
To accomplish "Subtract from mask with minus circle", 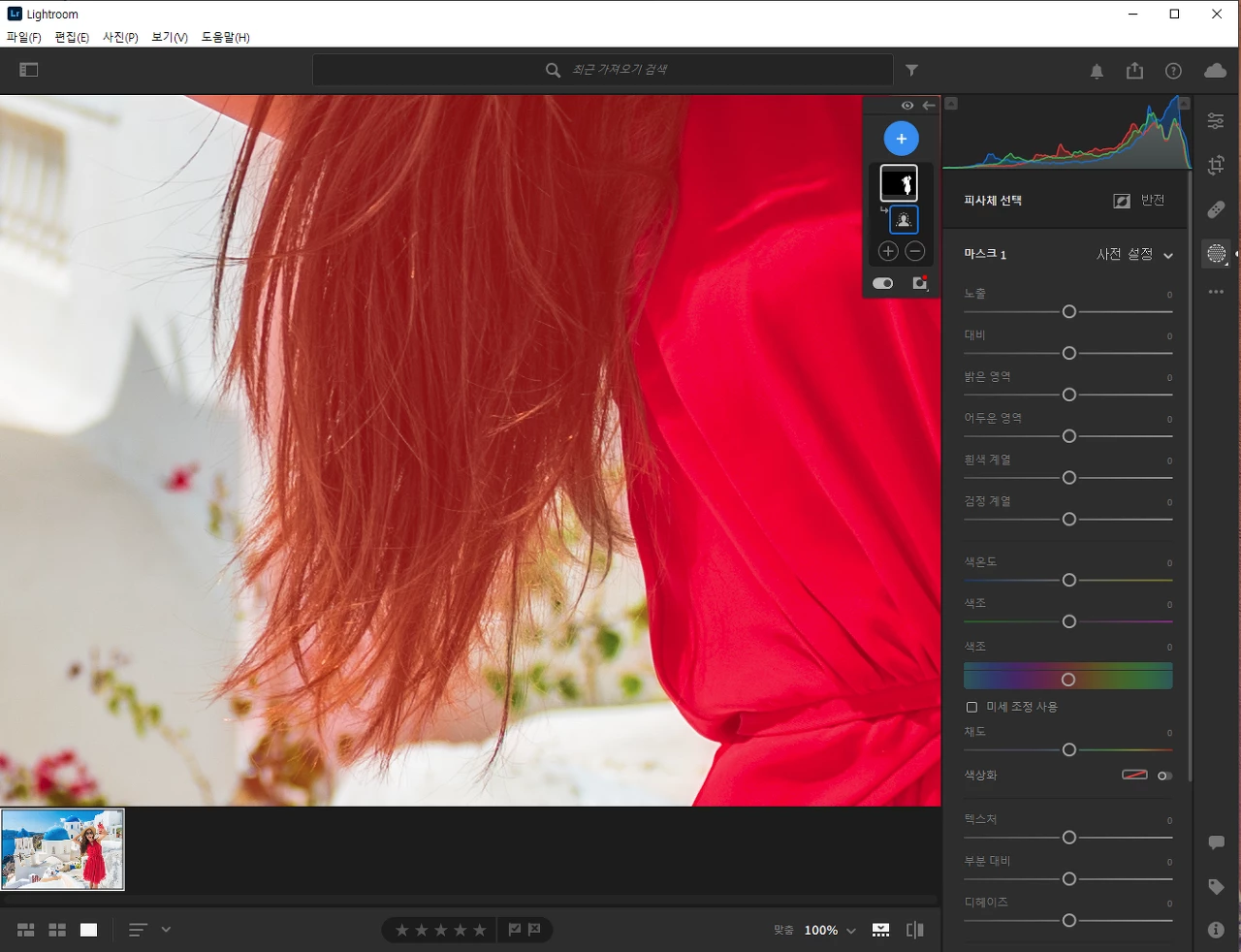I will pyautogui.click(x=915, y=251).
